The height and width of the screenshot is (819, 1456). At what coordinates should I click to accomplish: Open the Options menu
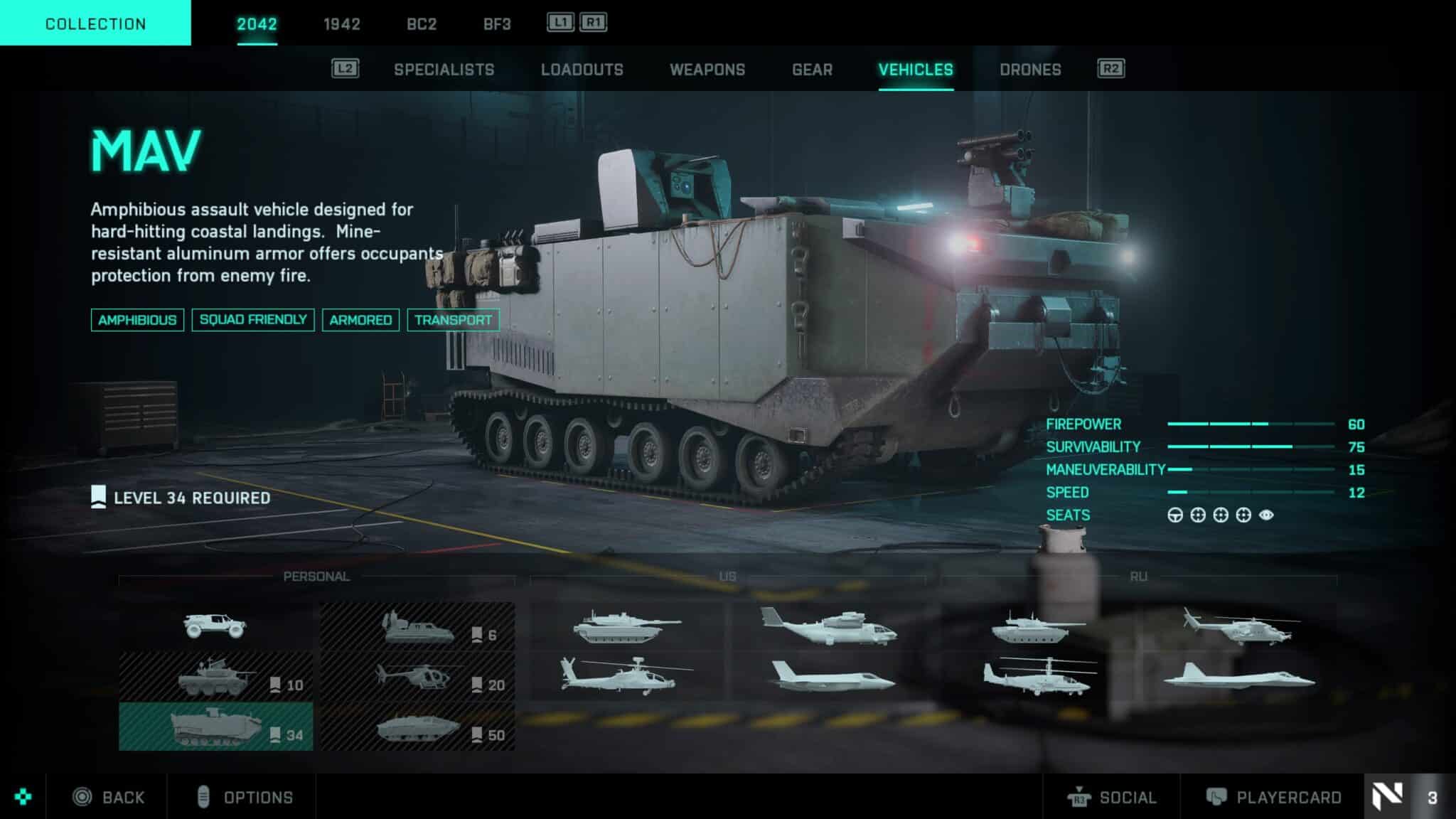(245, 797)
